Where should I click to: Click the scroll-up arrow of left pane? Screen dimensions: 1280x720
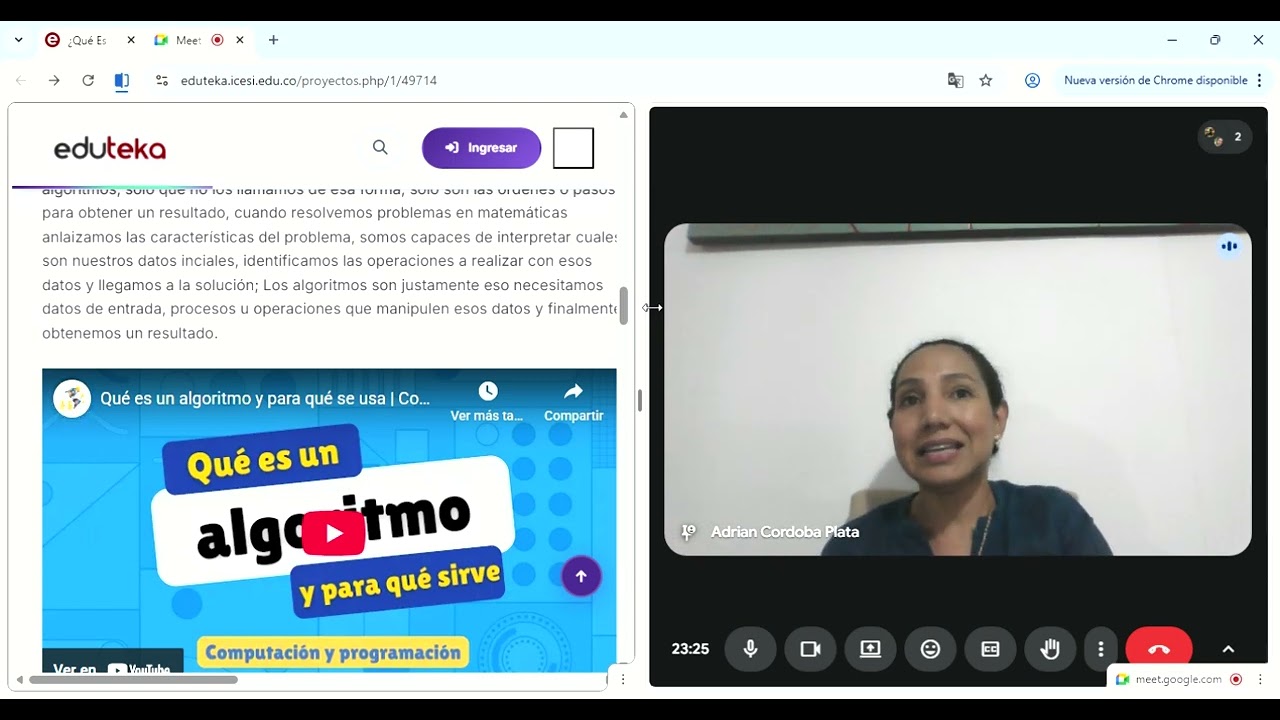pyautogui.click(x=624, y=115)
